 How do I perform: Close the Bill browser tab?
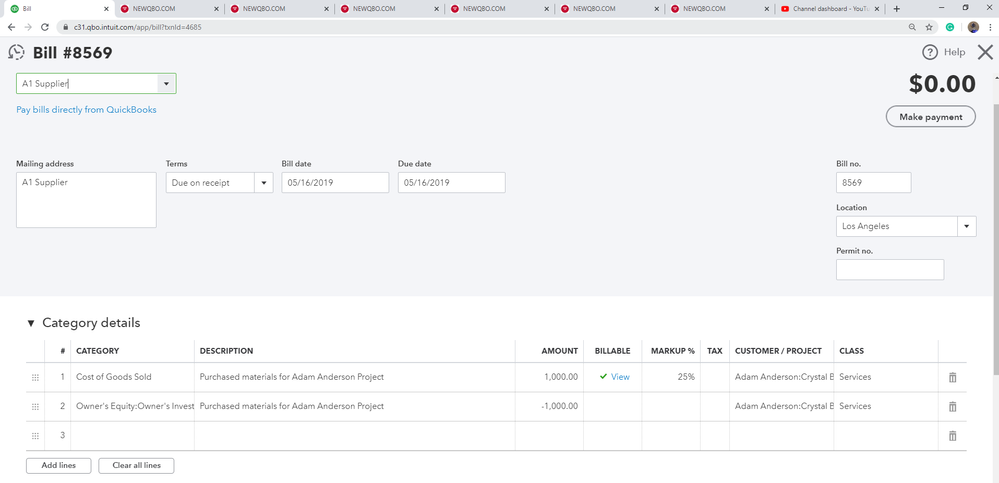click(106, 9)
